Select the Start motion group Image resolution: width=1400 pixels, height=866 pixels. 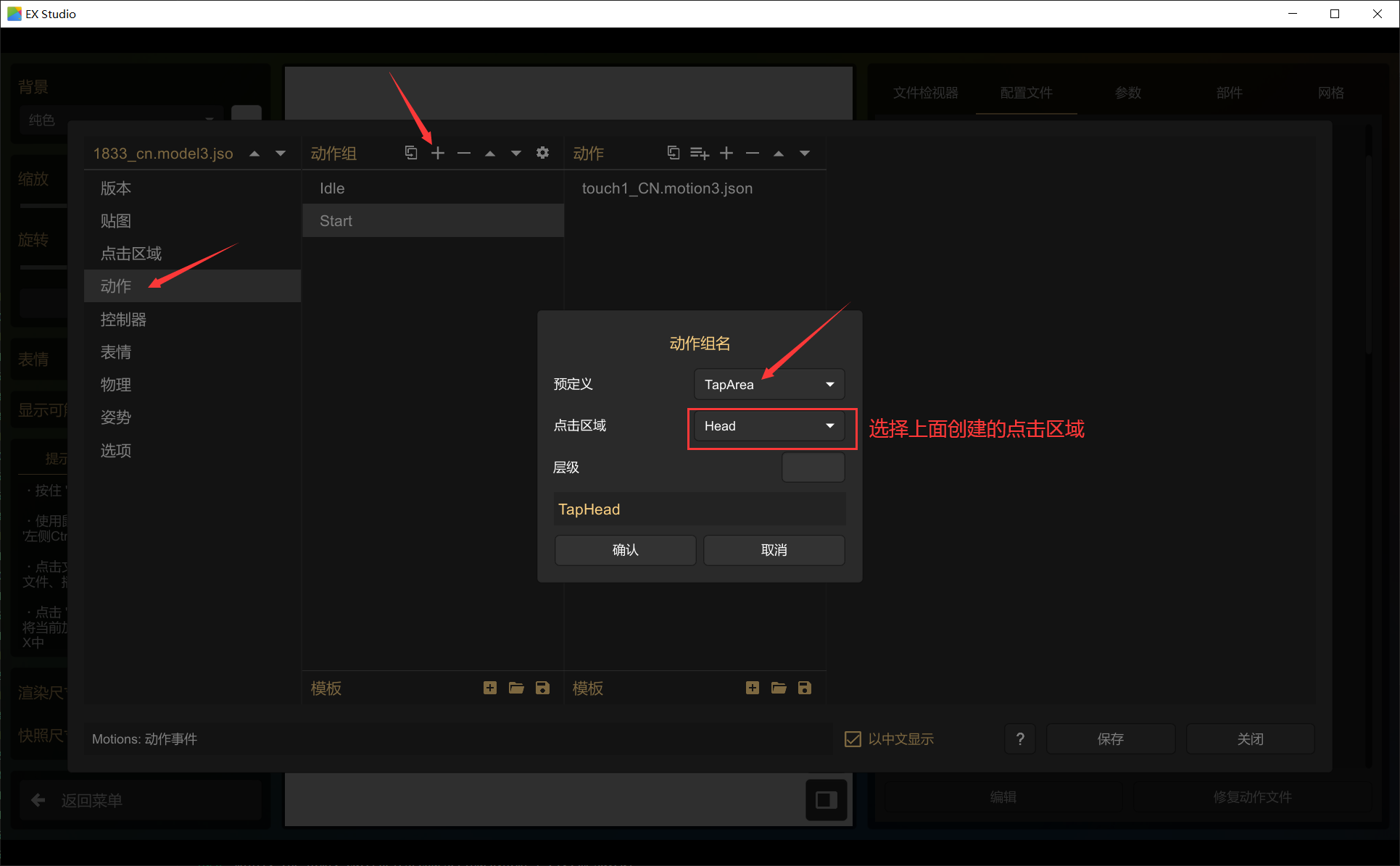[x=433, y=221]
